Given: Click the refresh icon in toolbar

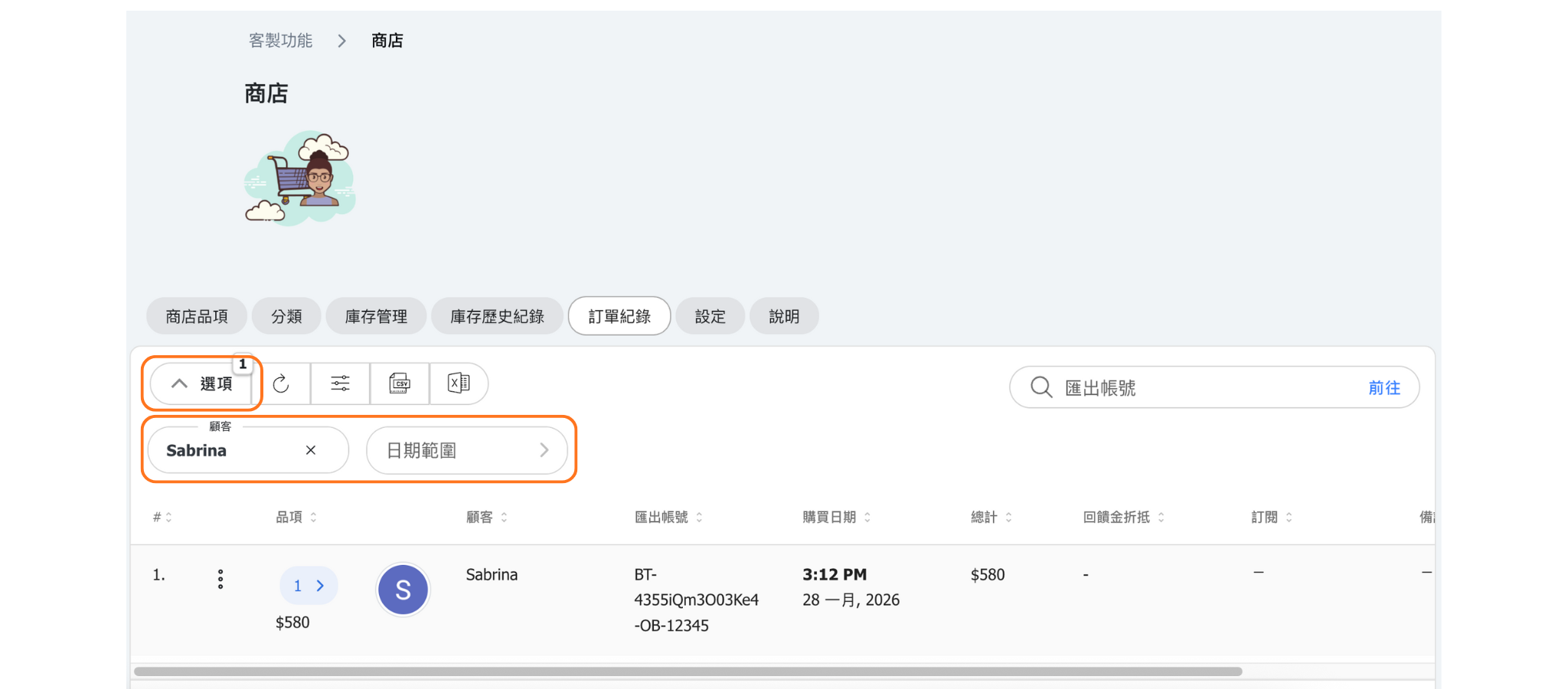Looking at the screenshot, I should tap(281, 384).
